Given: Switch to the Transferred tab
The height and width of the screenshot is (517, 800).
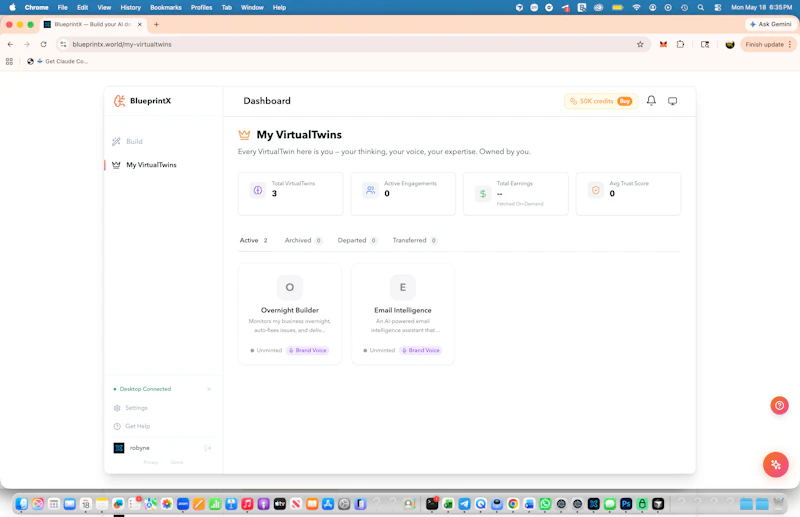Looking at the screenshot, I should coord(415,240).
